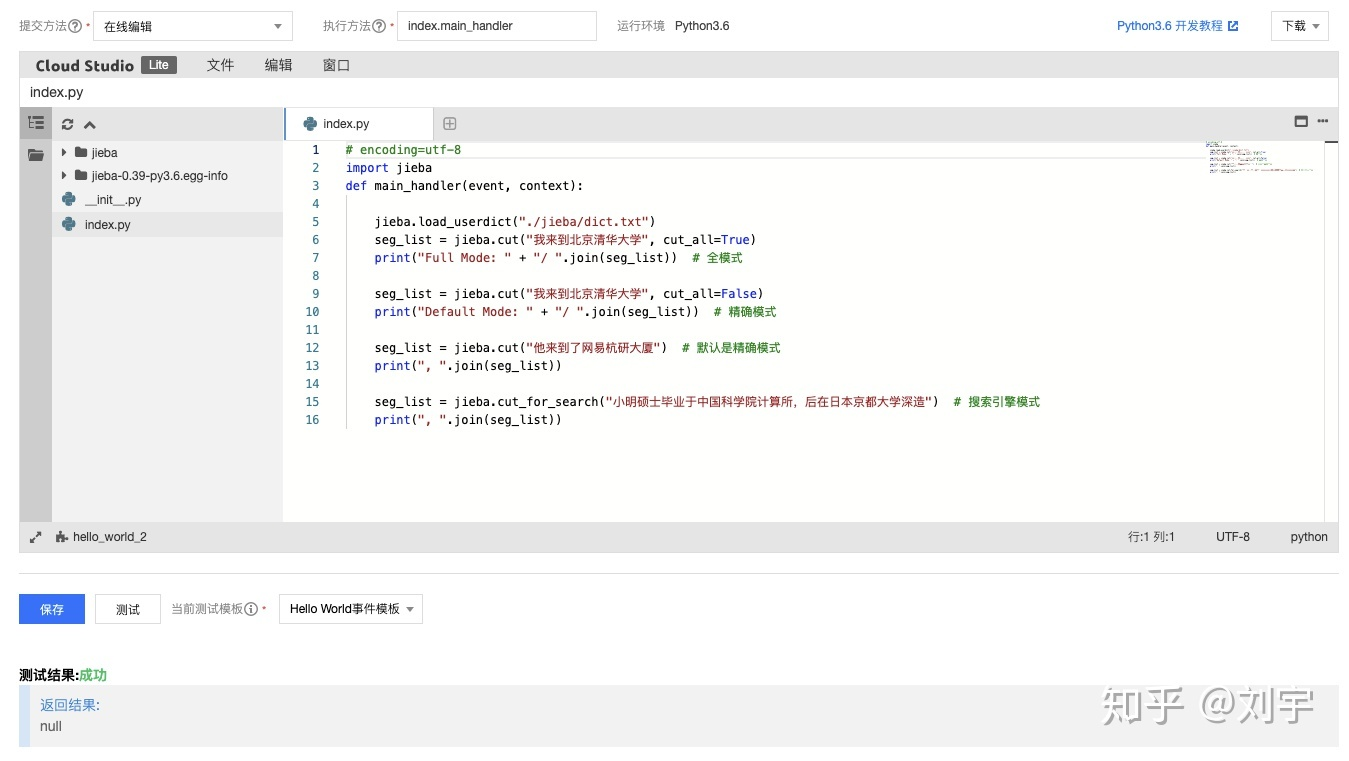Click the 保存 button
The height and width of the screenshot is (761, 1349).
(x=52, y=609)
